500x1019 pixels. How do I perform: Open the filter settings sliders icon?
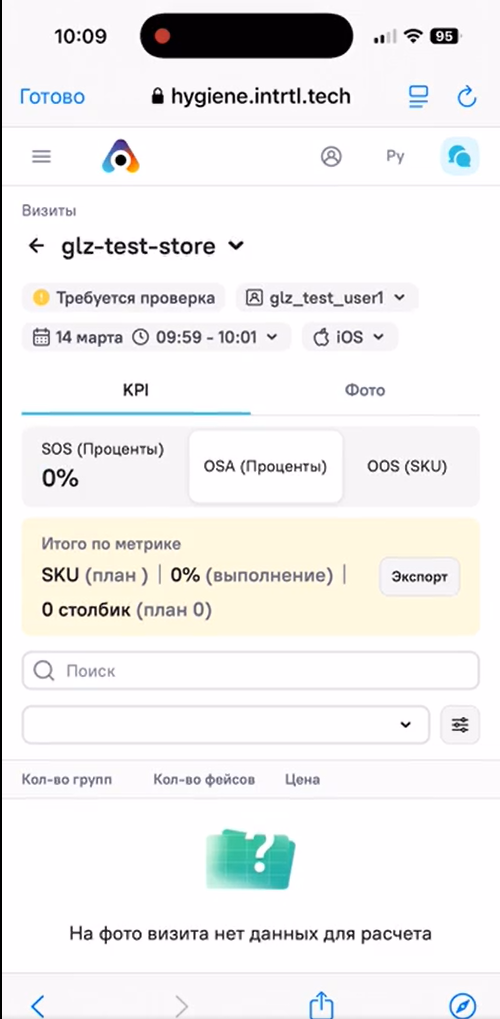pyautogui.click(x=460, y=725)
